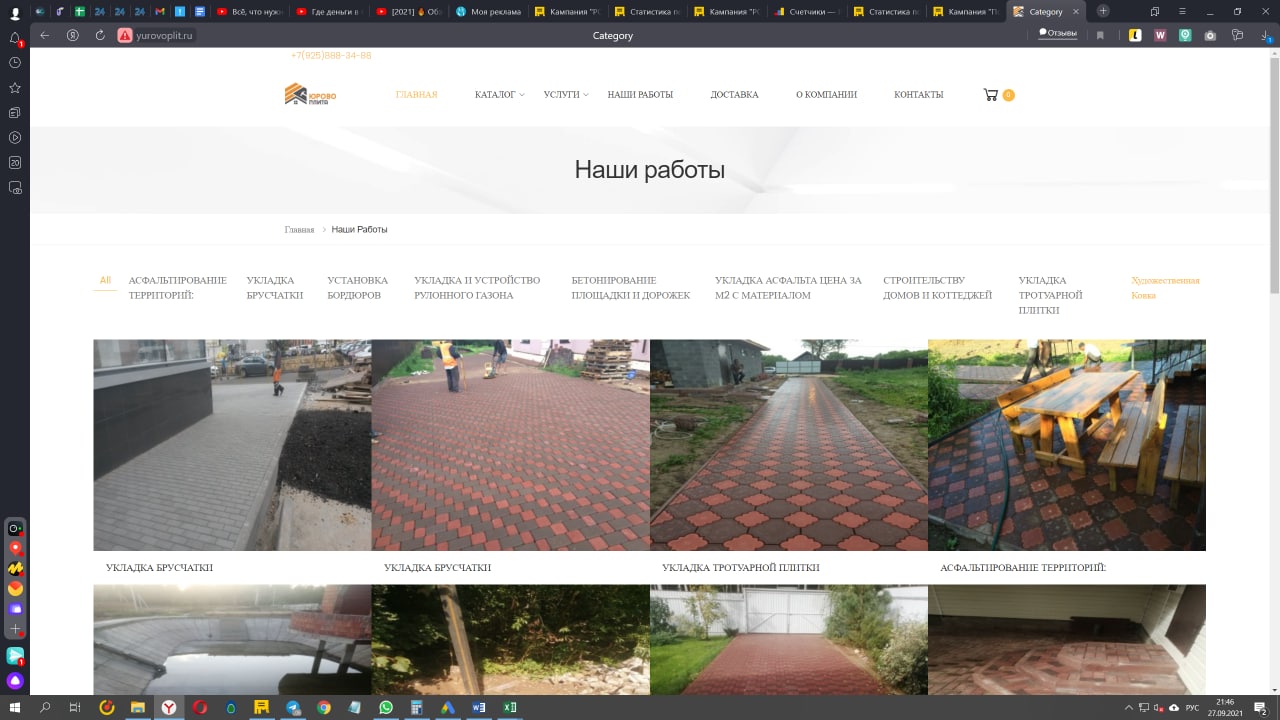Expand the Каталог dropdown menu
The width and height of the screenshot is (1280, 720).
pyautogui.click(x=499, y=95)
